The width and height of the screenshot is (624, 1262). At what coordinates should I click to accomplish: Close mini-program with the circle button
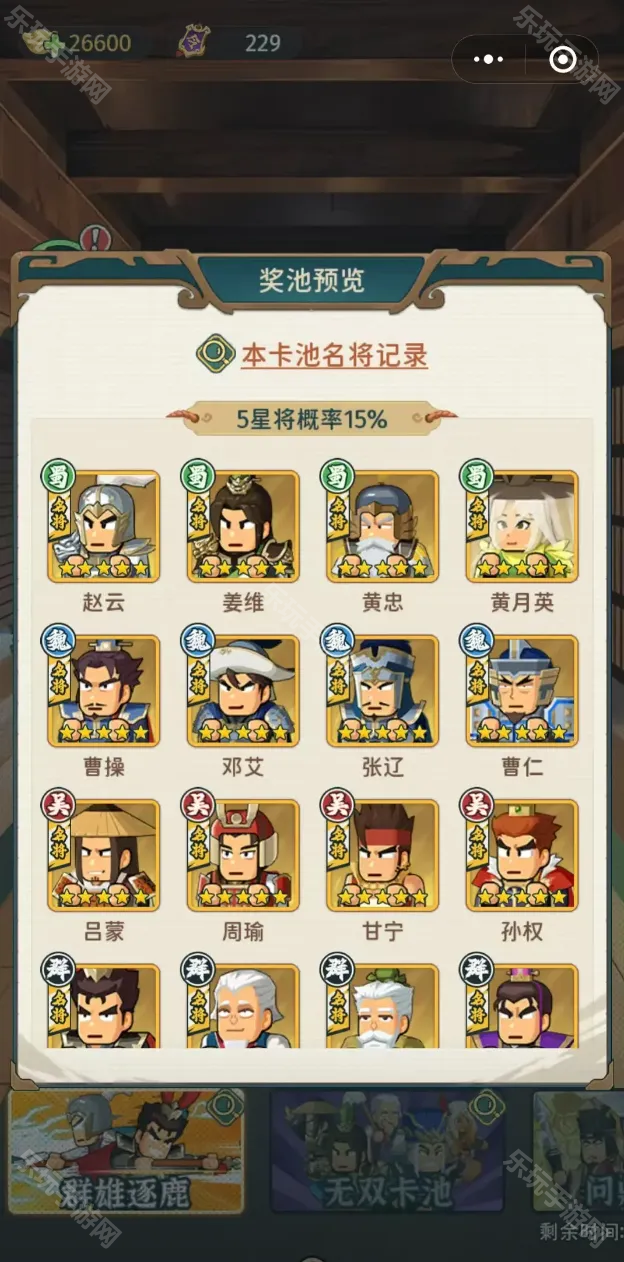(x=563, y=59)
